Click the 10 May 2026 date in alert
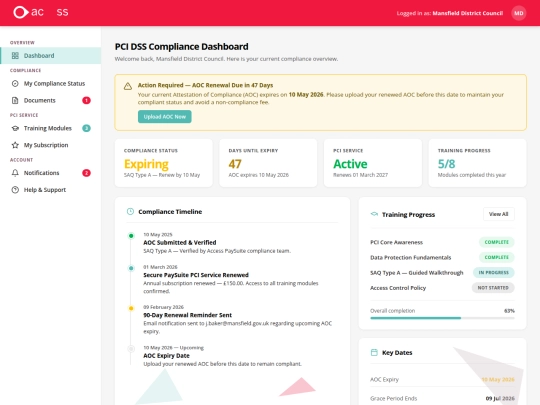Image resolution: width=540 pixels, height=405 pixels. (306, 94)
